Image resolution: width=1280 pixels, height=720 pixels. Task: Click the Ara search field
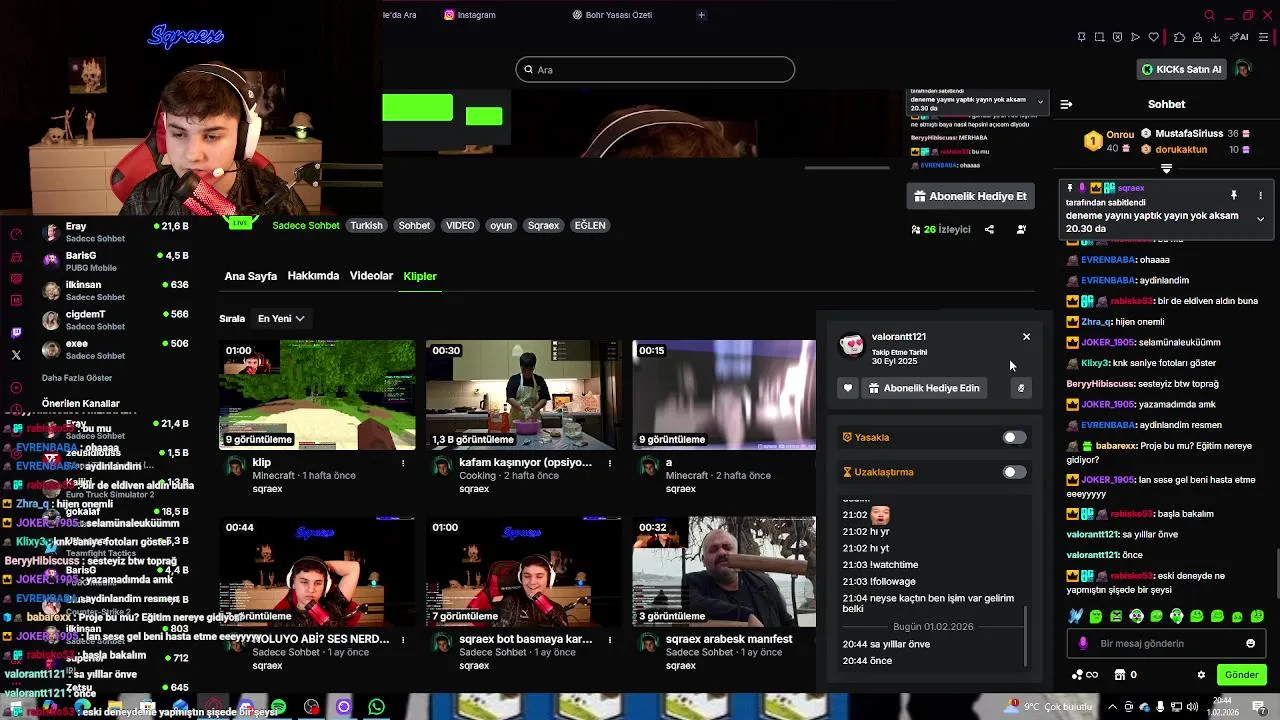pyautogui.click(x=655, y=69)
